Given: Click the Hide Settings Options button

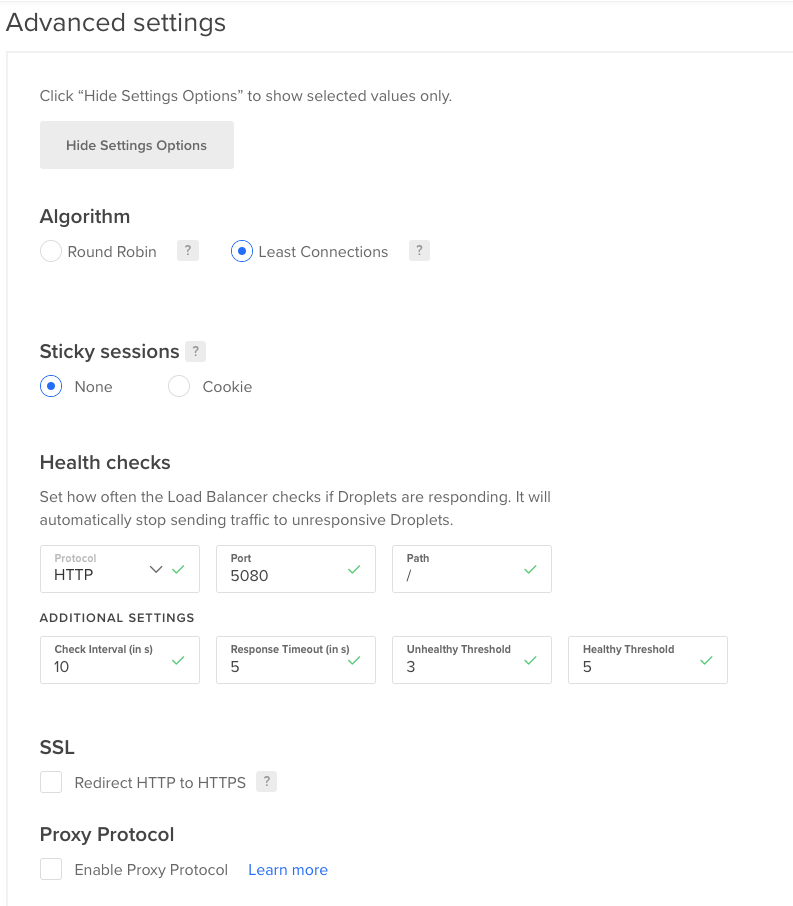Looking at the screenshot, I should click(137, 145).
